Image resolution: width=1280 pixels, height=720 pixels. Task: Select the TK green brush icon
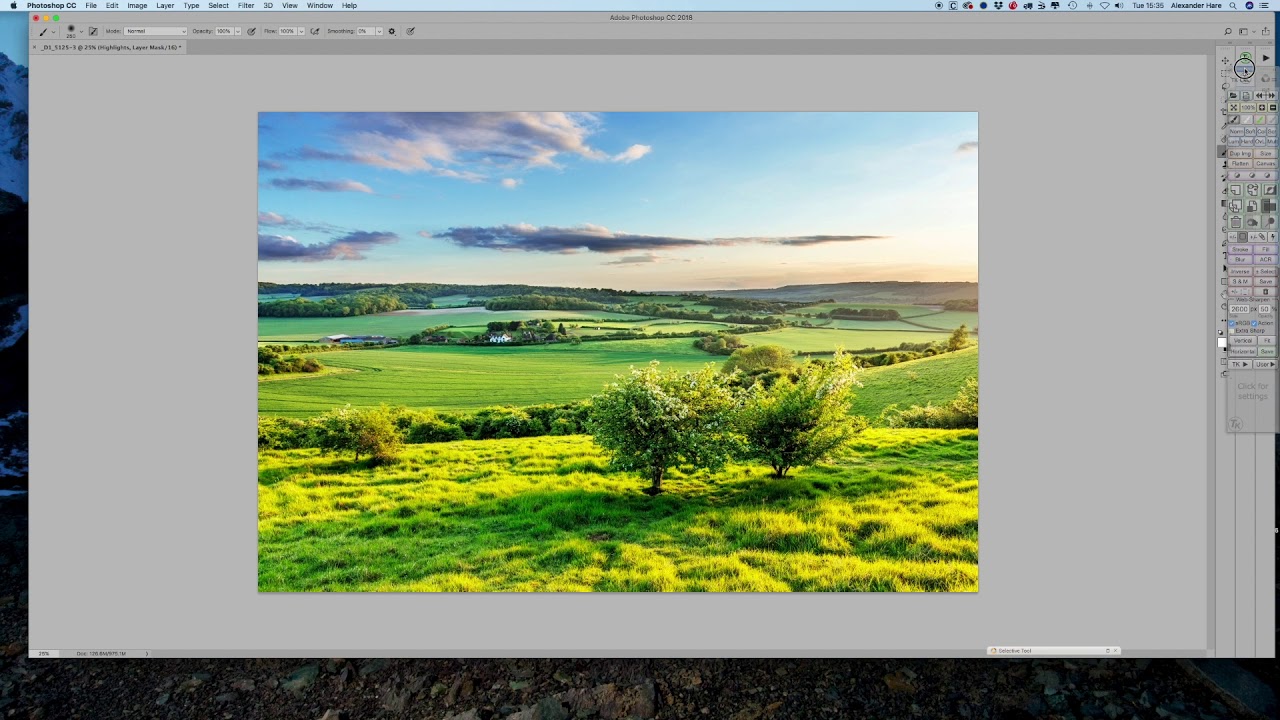(x=1259, y=120)
